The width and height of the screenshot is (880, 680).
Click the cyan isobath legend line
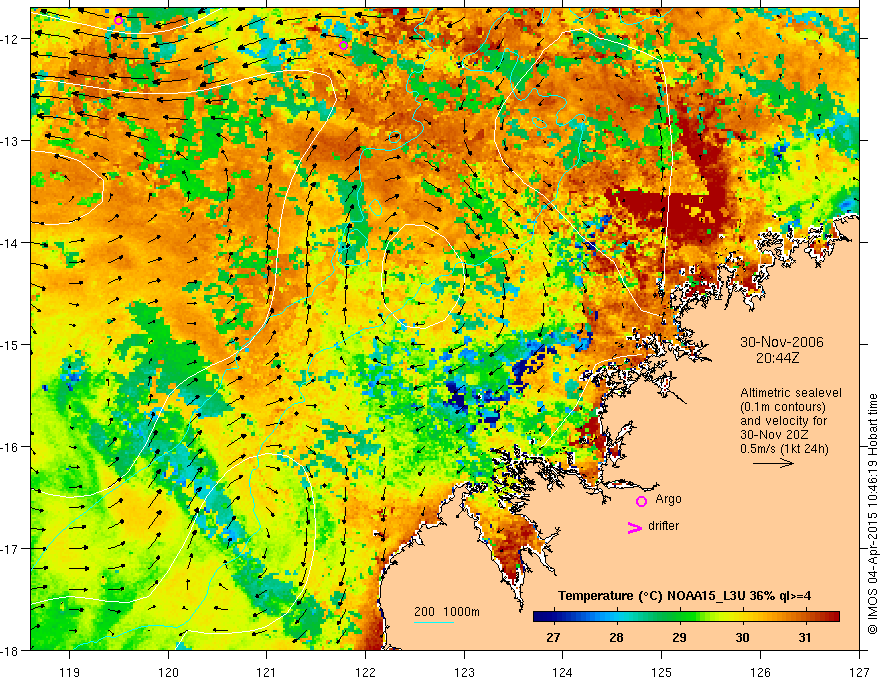[434, 622]
